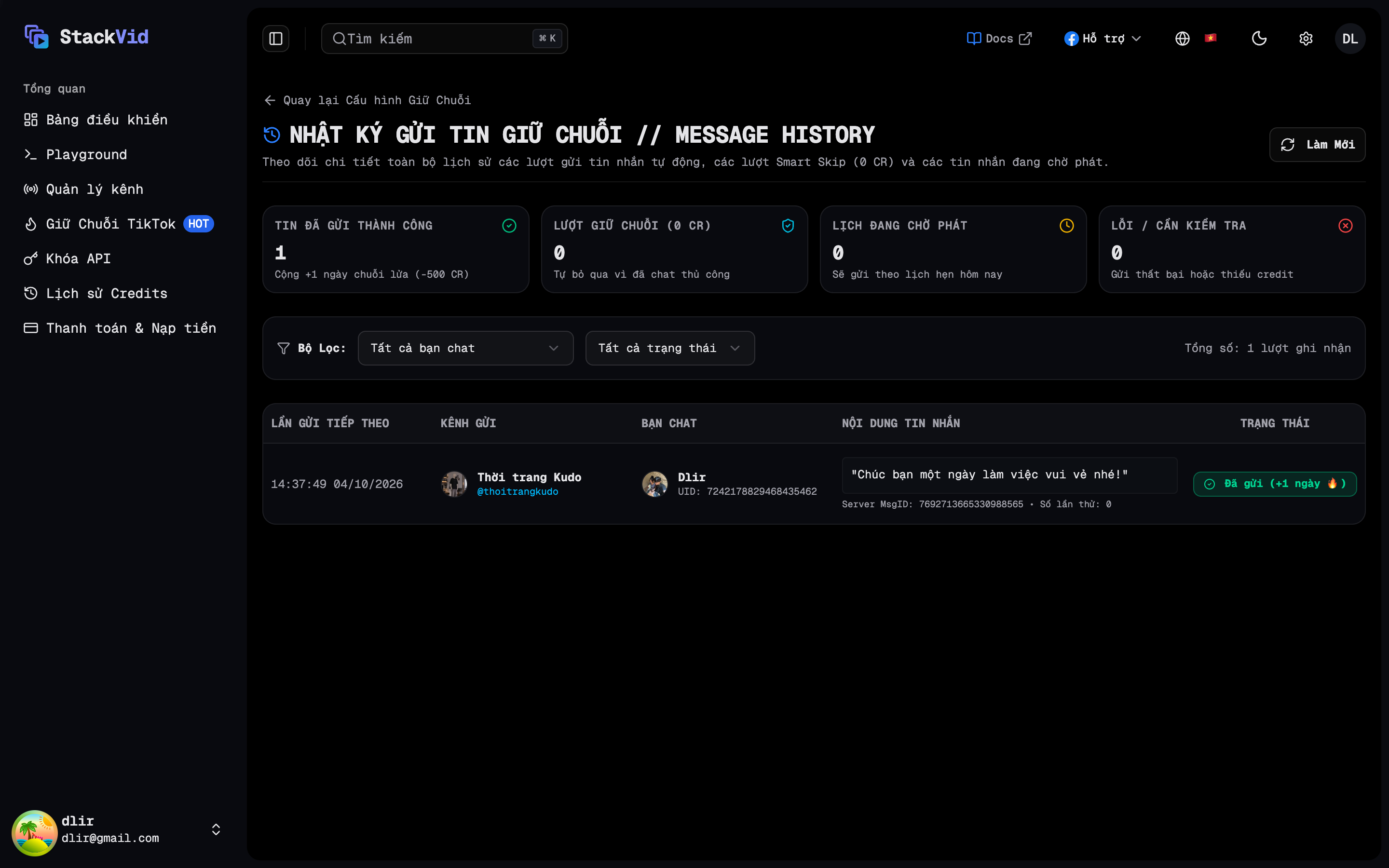Click the message history clock icon
1389x868 pixels.
(x=272, y=135)
